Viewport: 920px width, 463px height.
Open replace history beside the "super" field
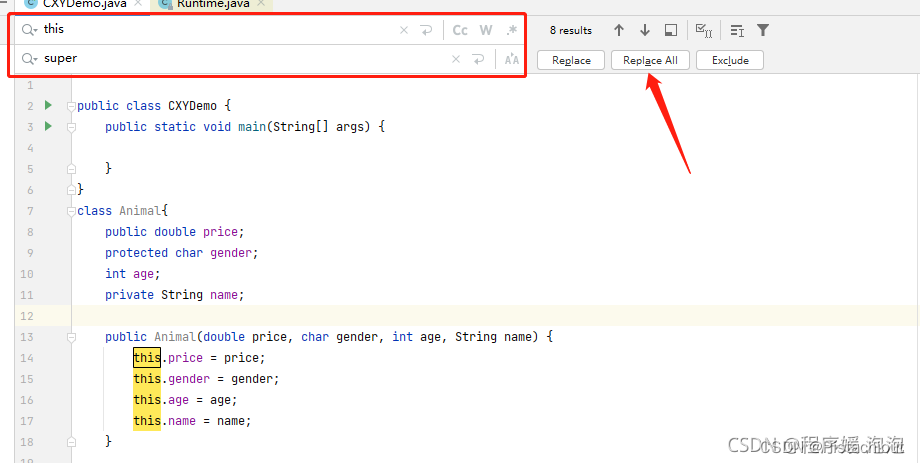coord(29,59)
